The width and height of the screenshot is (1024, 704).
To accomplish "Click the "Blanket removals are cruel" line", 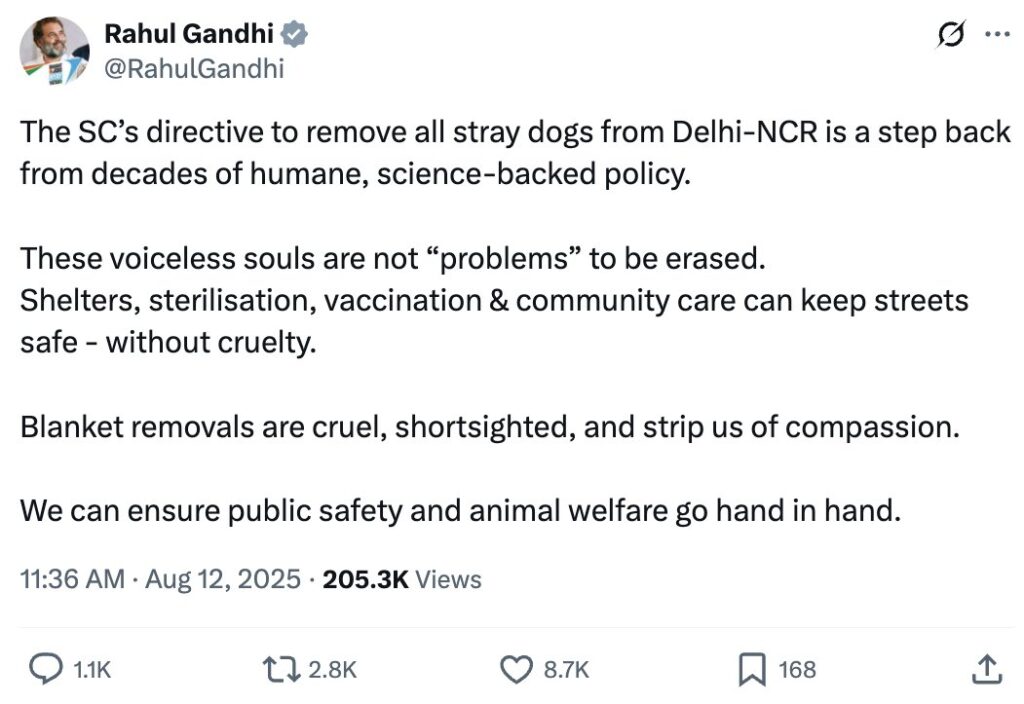I will tap(490, 427).
